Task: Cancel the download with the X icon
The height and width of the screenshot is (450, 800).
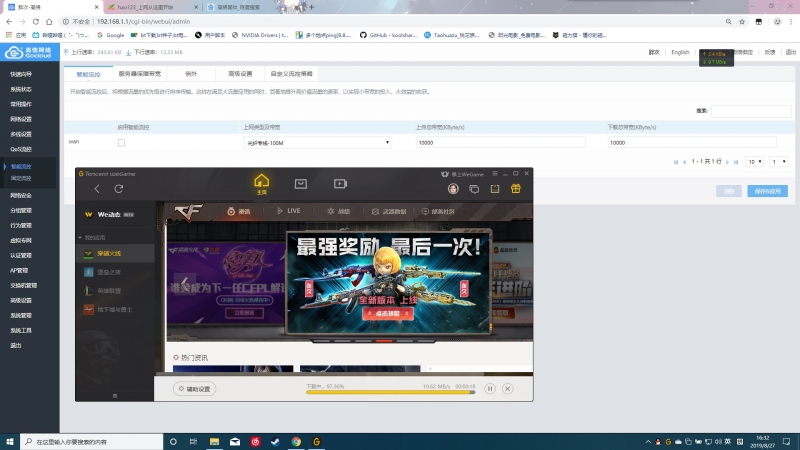Action: [x=507, y=388]
